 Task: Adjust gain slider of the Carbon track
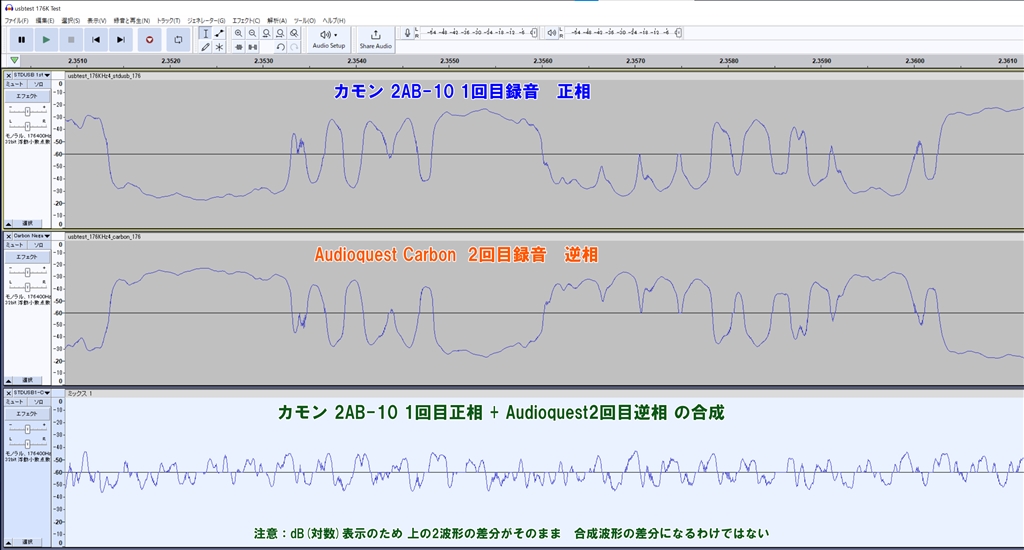click(x=27, y=272)
